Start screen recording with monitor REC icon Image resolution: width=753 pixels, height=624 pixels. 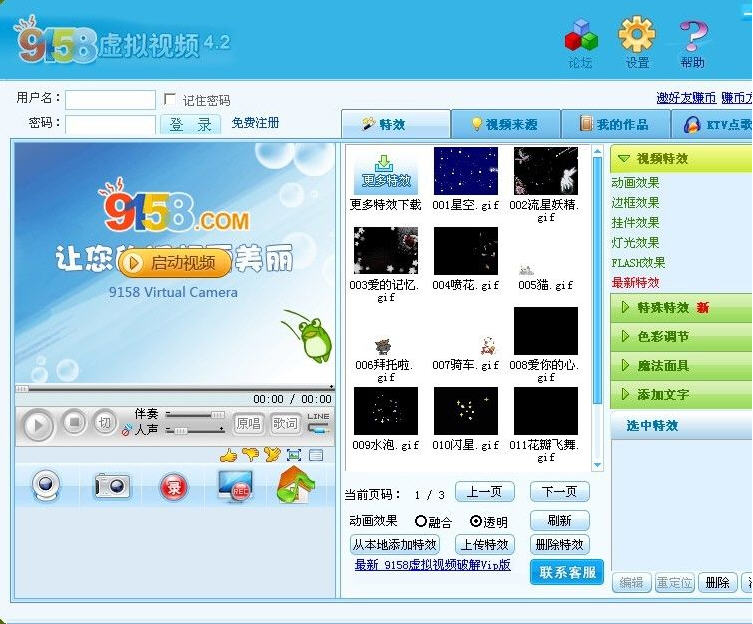pyautogui.click(x=234, y=486)
